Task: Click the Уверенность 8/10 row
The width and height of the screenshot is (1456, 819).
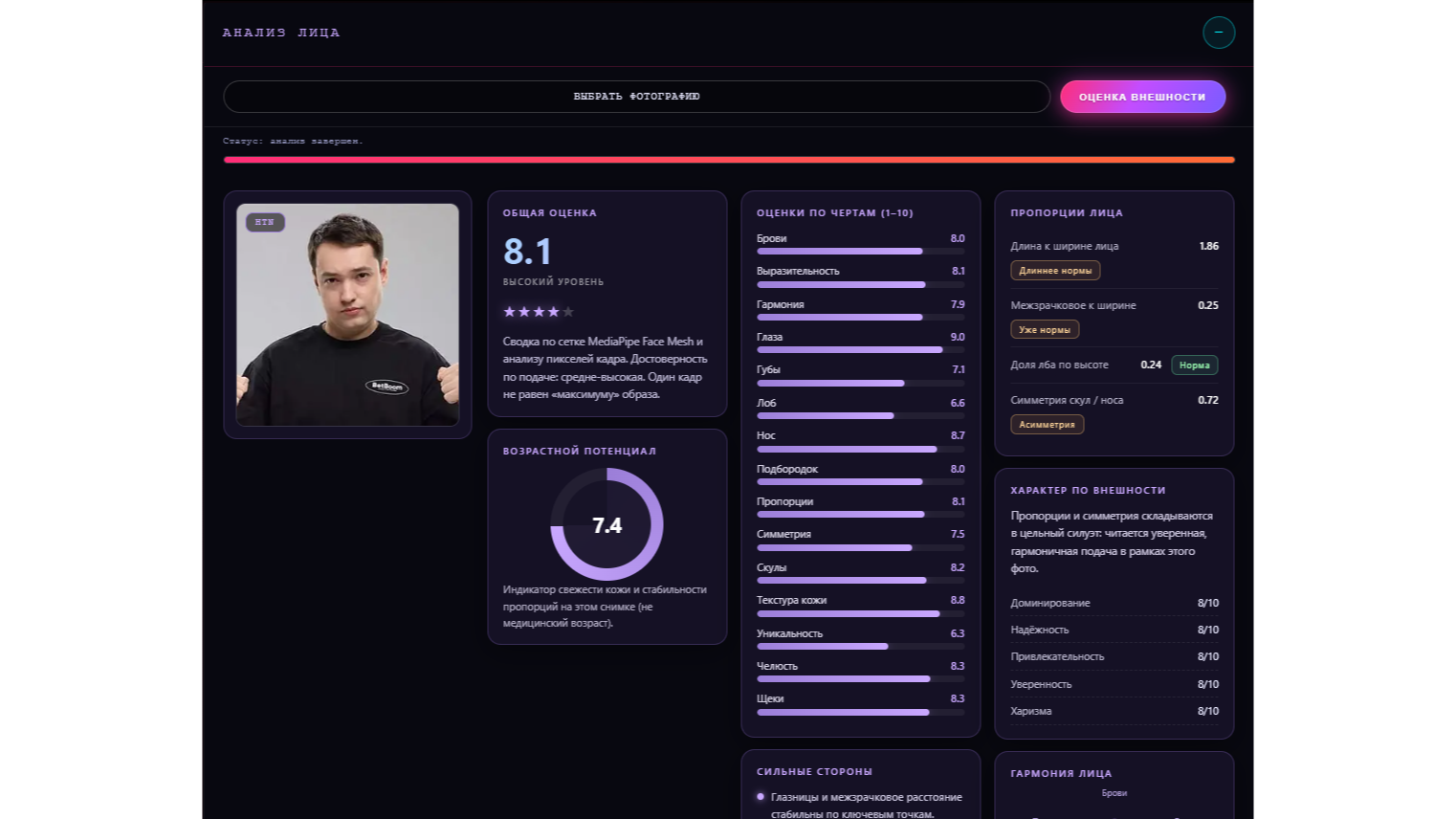Action: tap(1114, 684)
